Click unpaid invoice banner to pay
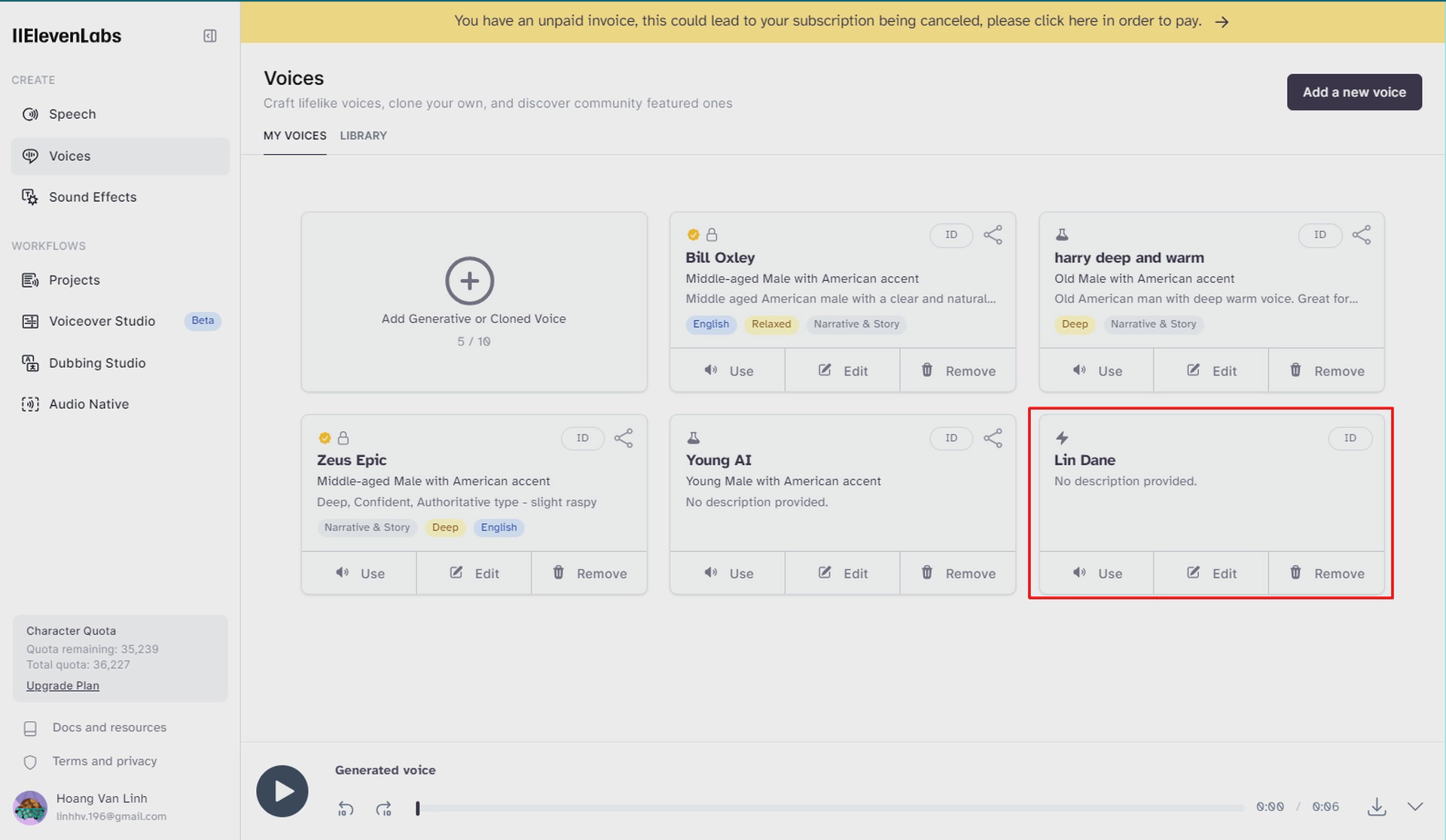 pos(842,21)
